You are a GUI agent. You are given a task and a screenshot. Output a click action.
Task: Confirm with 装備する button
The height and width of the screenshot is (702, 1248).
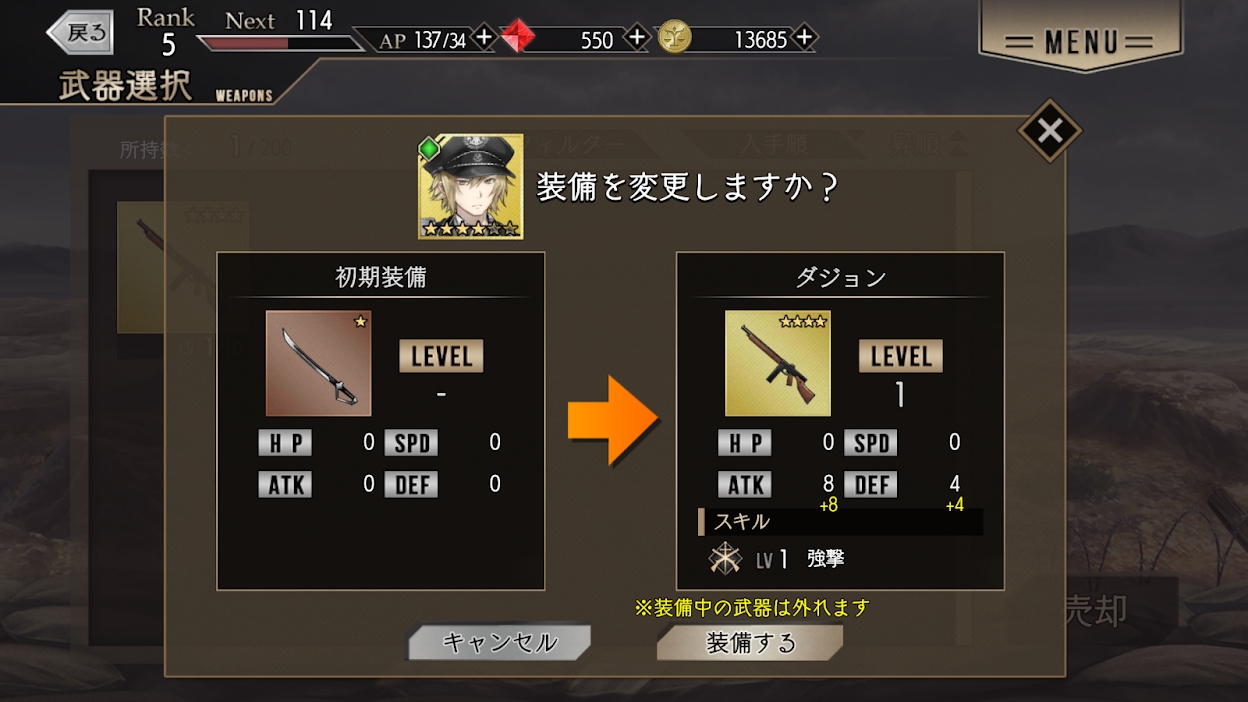(750, 643)
